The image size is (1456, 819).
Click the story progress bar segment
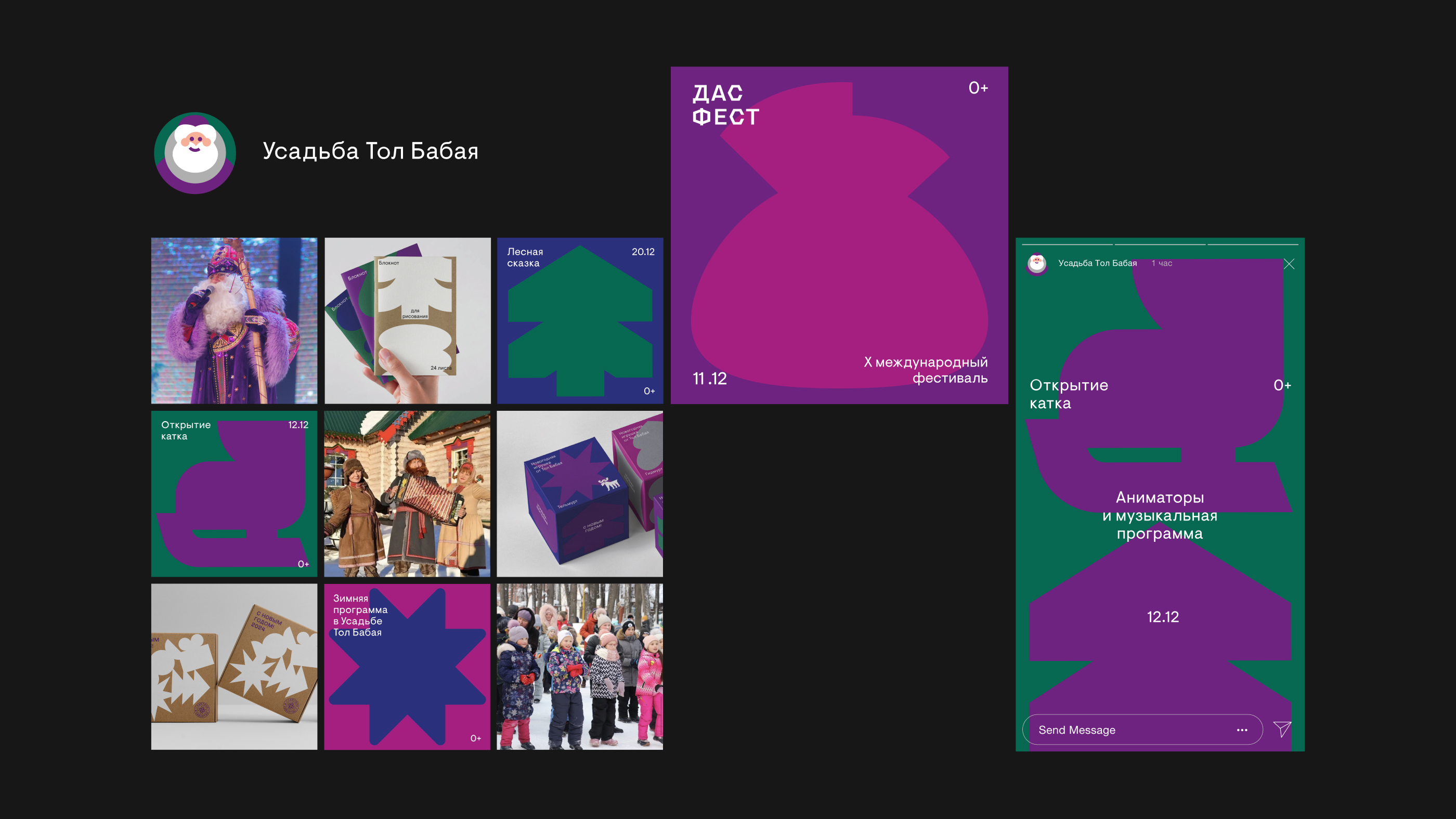(x=1067, y=244)
